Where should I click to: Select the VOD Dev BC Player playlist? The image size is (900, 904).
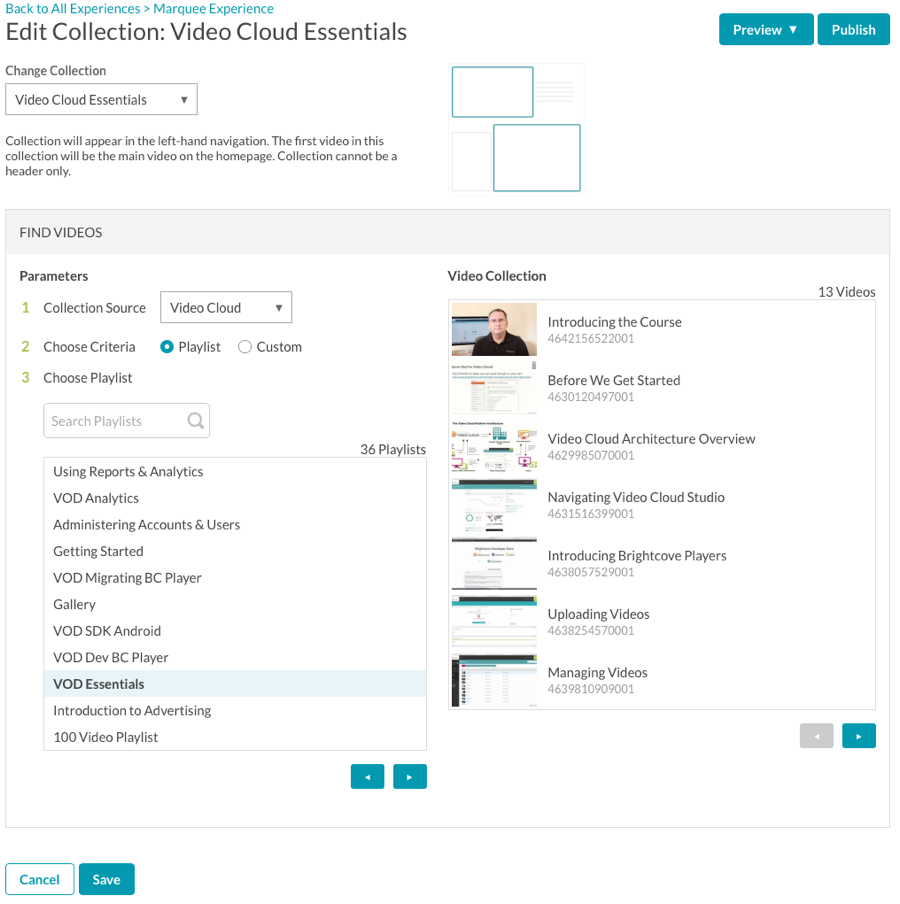pyautogui.click(x=235, y=657)
